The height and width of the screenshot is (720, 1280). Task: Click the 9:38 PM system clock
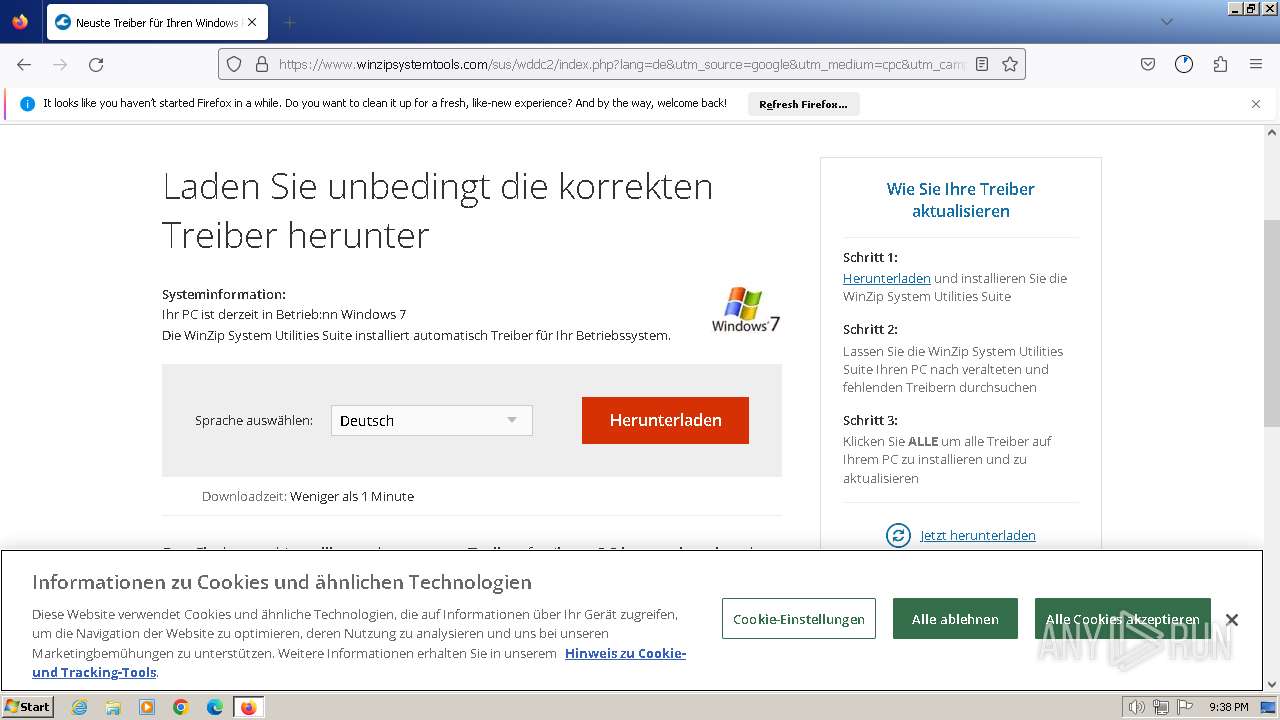1228,707
